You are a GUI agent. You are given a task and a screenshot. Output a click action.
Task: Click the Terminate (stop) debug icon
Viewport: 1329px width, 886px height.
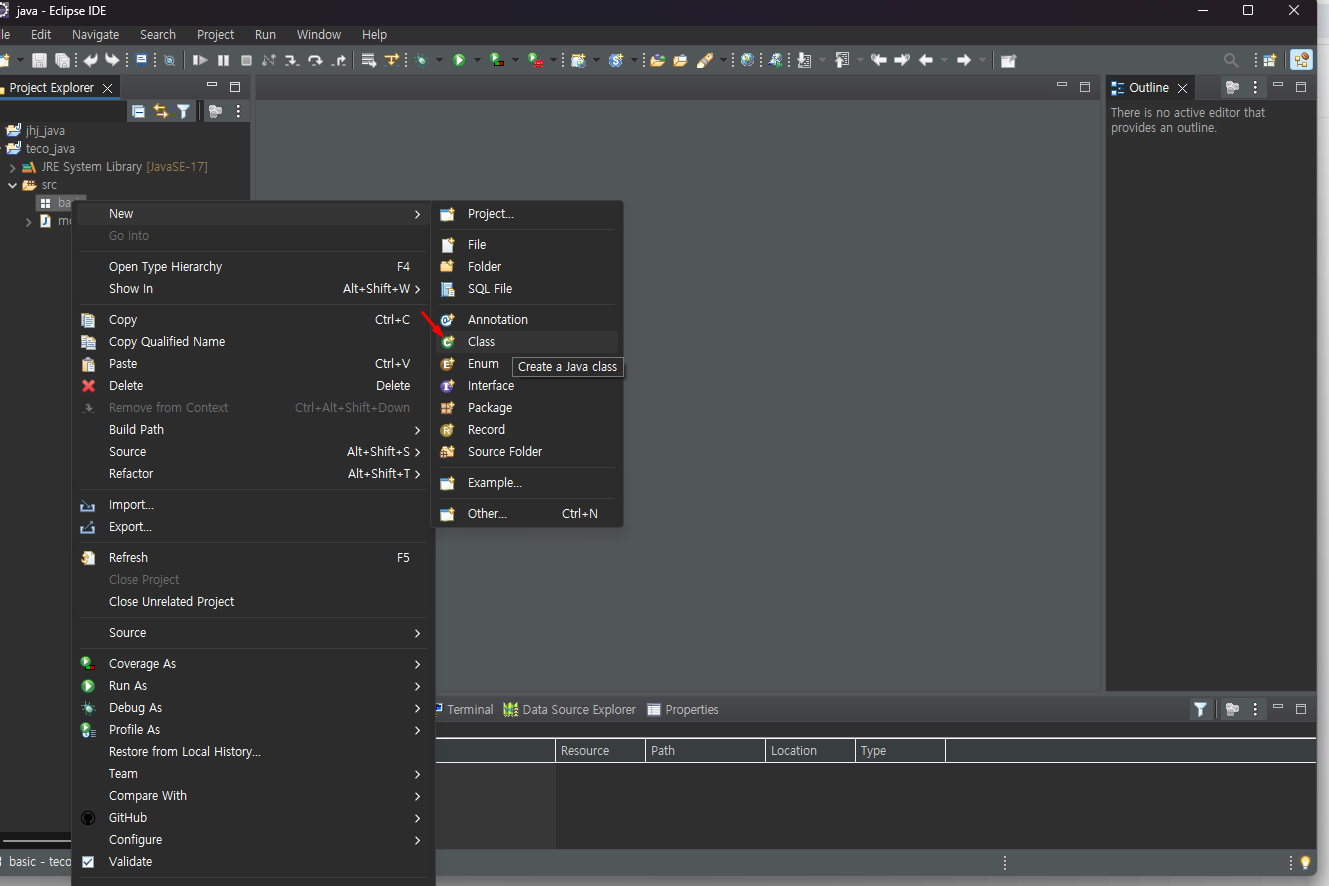pos(246,60)
